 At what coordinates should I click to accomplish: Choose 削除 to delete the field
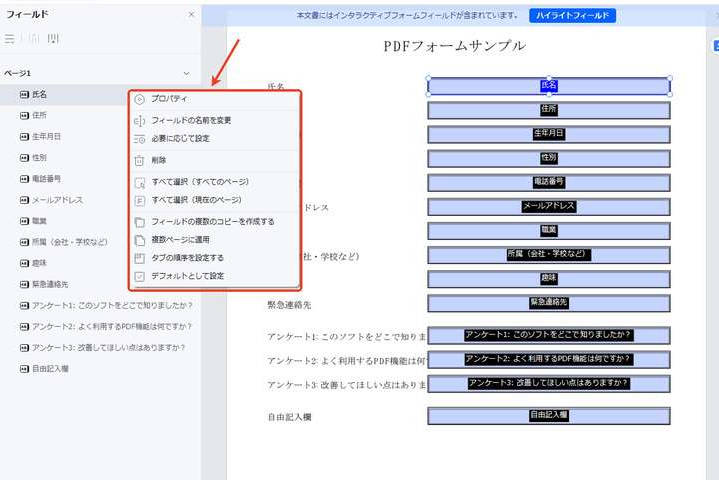pyautogui.click(x=215, y=160)
